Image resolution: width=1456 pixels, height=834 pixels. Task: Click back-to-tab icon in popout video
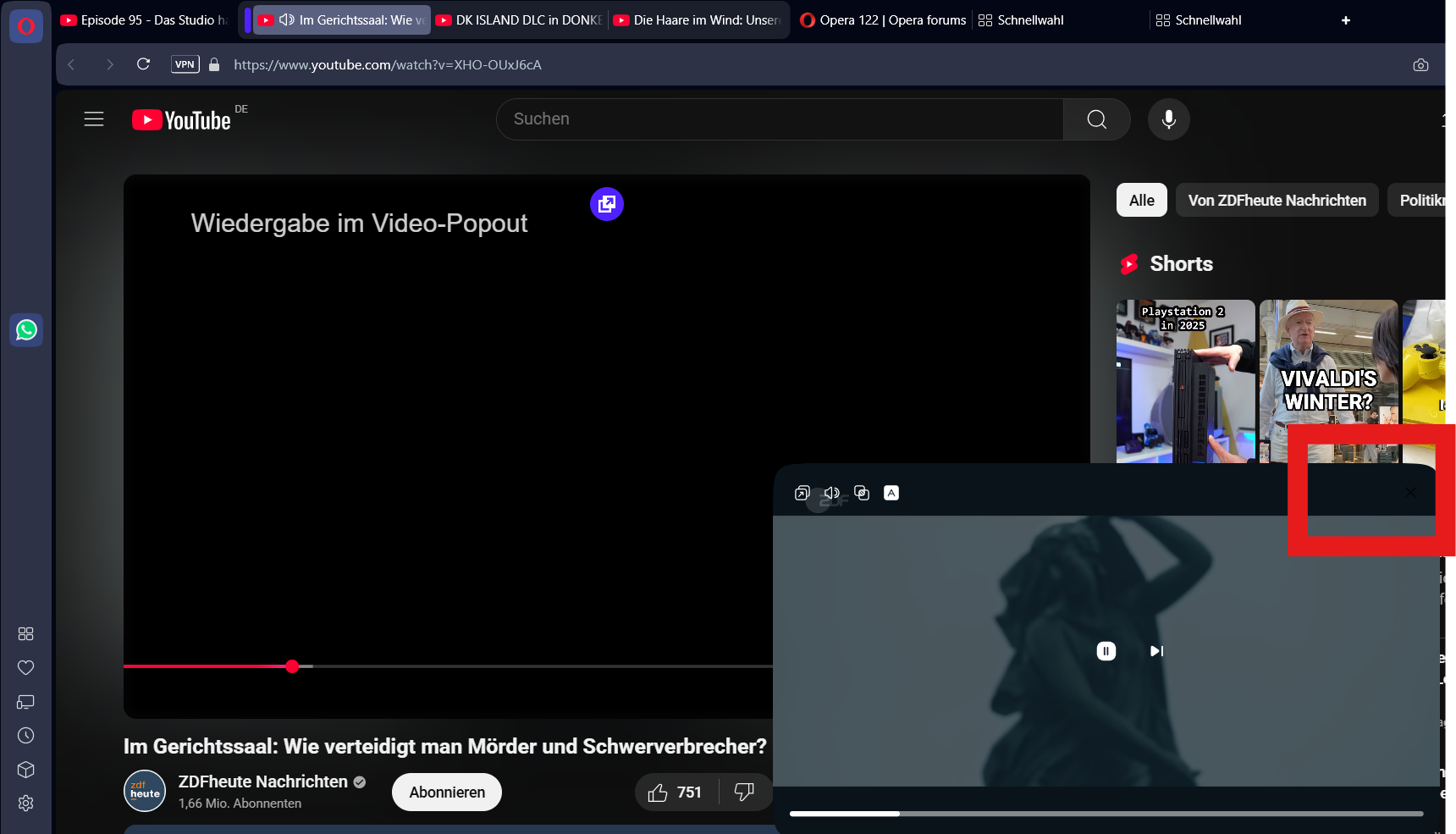pos(802,493)
